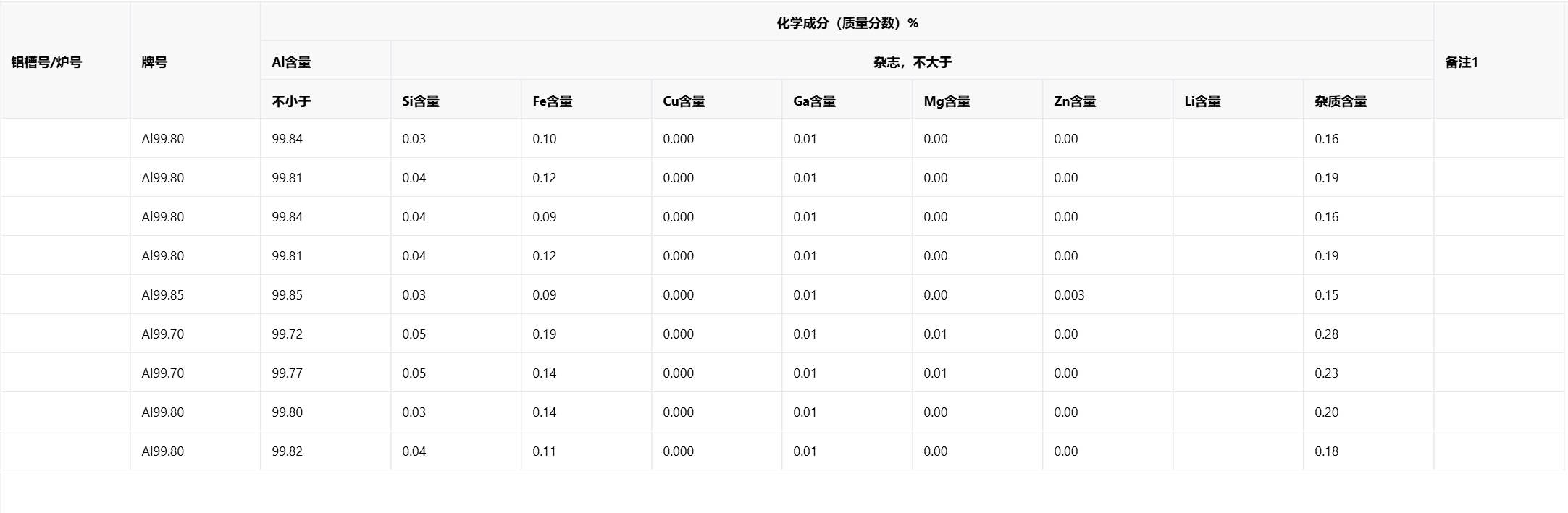Image resolution: width=1568 pixels, height=513 pixels.
Task: Select the Mg含量 column header
Action: [947, 101]
